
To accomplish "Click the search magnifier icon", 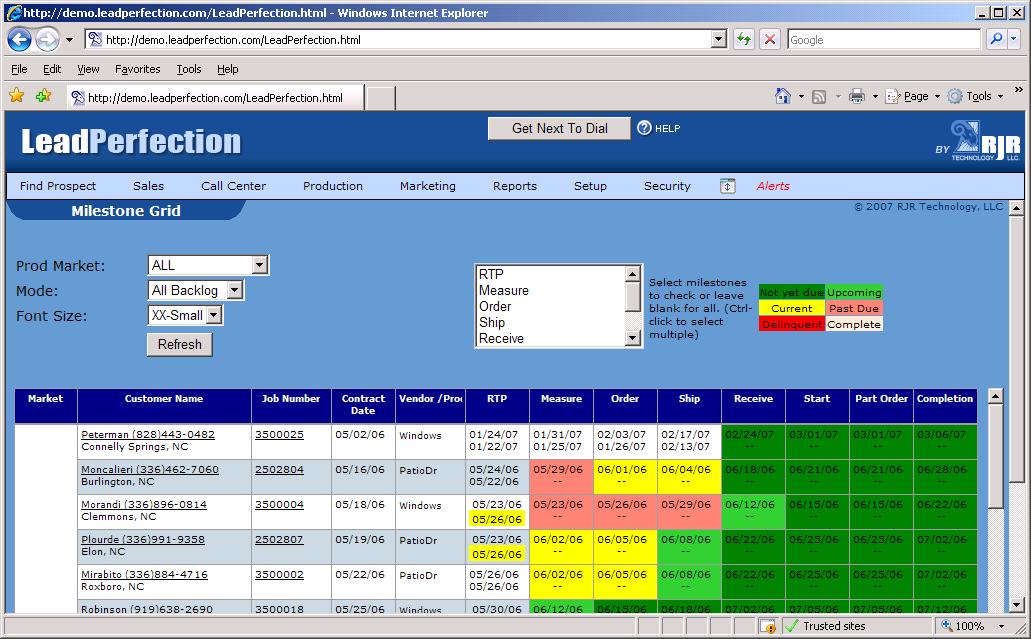I will point(996,39).
